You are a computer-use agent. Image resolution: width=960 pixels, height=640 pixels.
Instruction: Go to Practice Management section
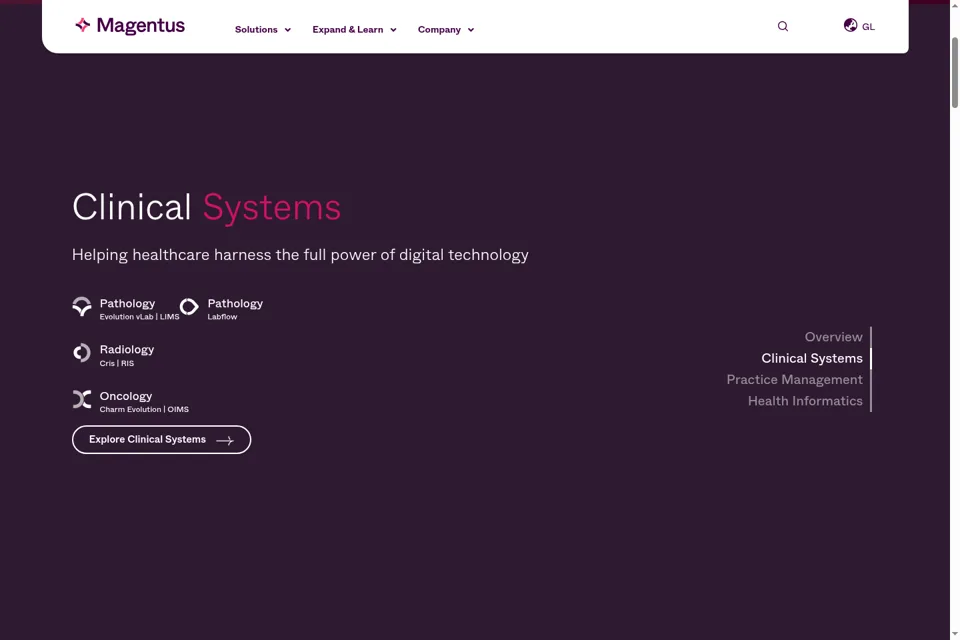794,380
